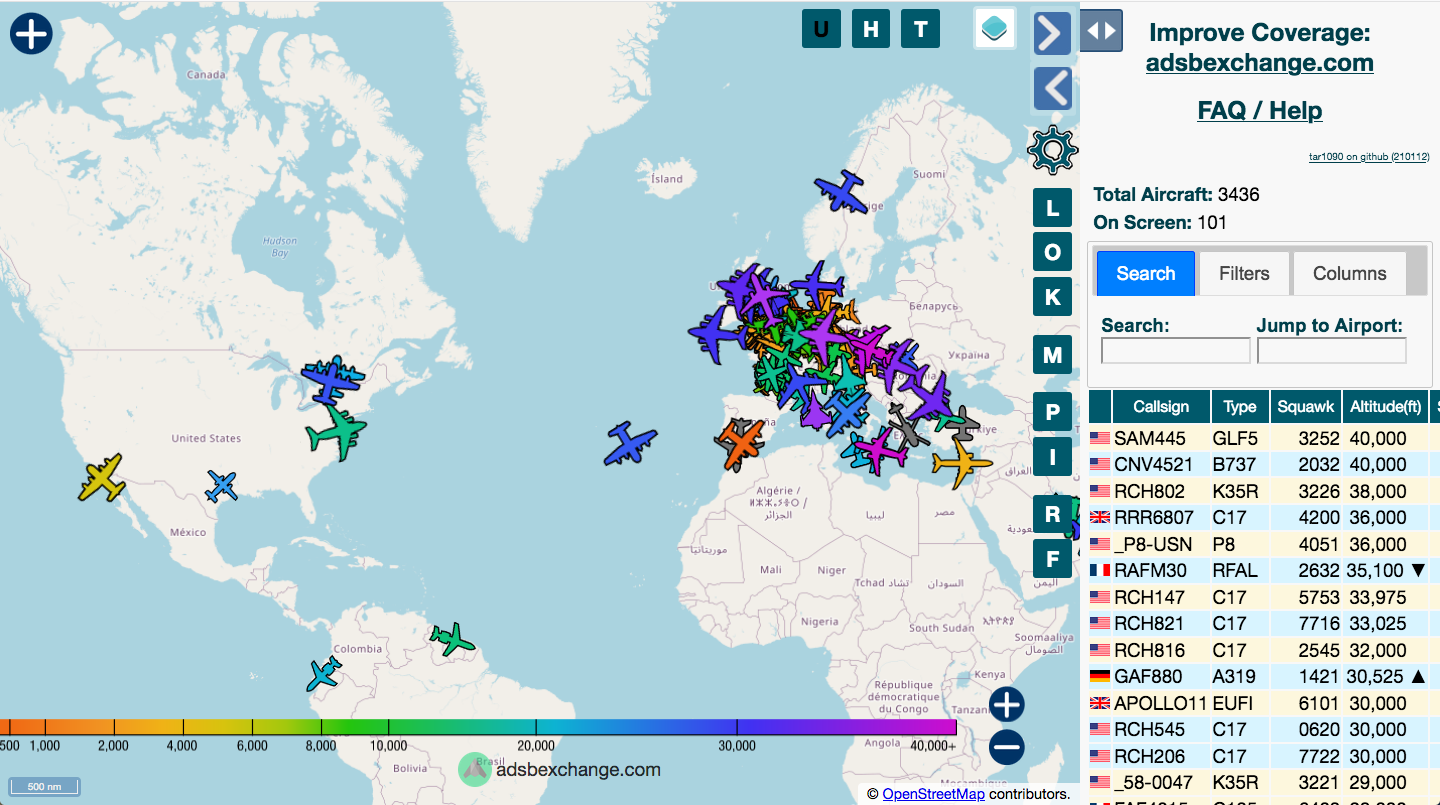Select the _P8-USN aircraft row
The width and height of the screenshot is (1440, 805).
[x=1263, y=544]
